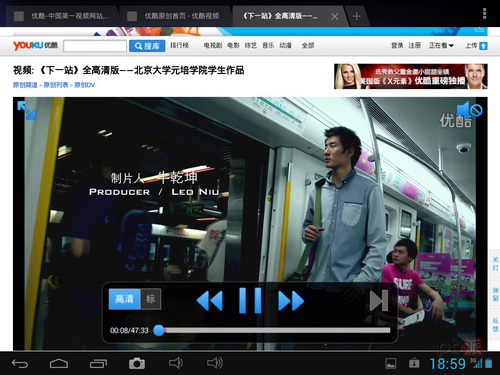500x375 pixels.
Task: Go to the 音乐 category
Action: 268,45
